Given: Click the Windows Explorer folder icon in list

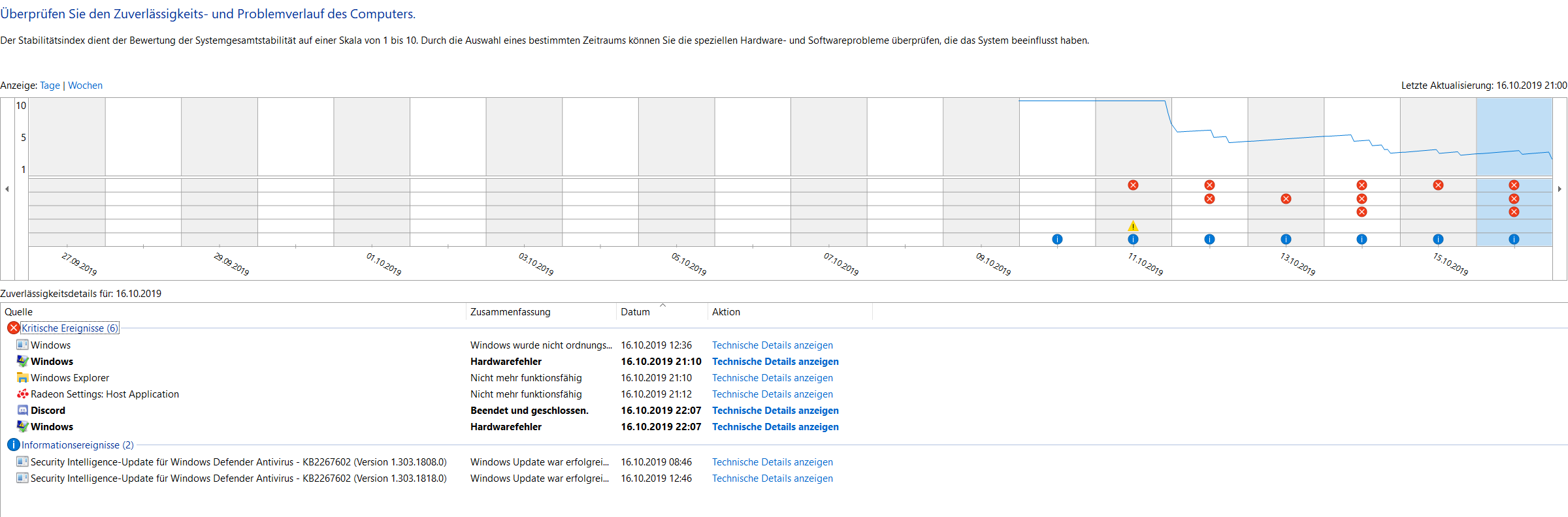Looking at the screenshot, I should [22, 378].
